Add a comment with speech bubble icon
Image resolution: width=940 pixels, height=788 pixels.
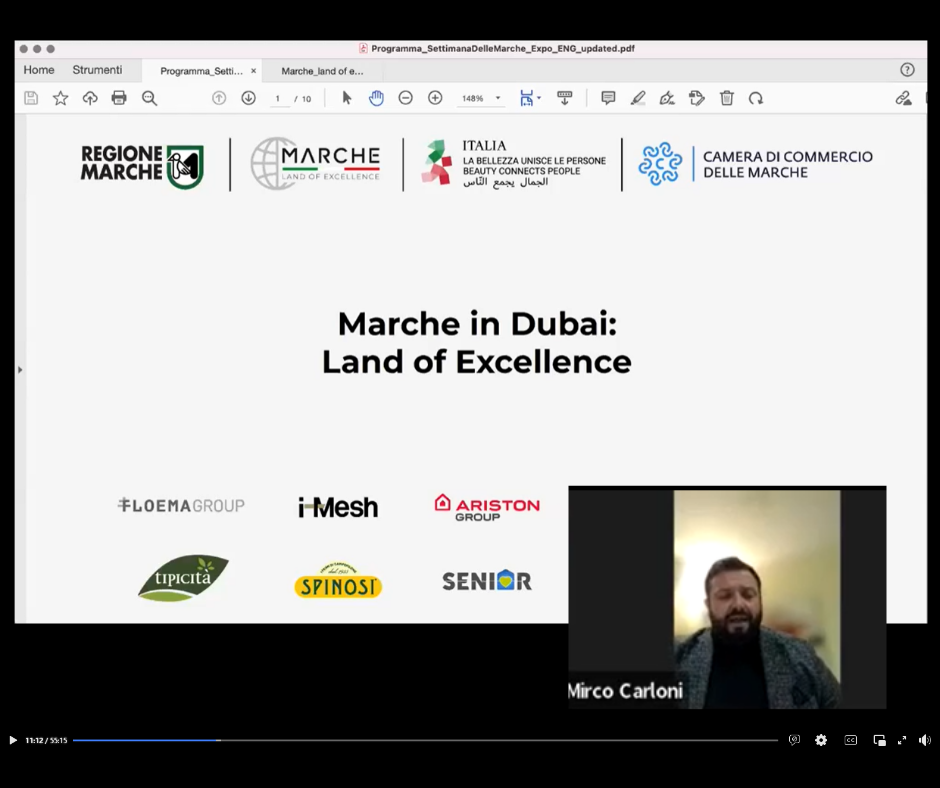click(x=608, y=98)
